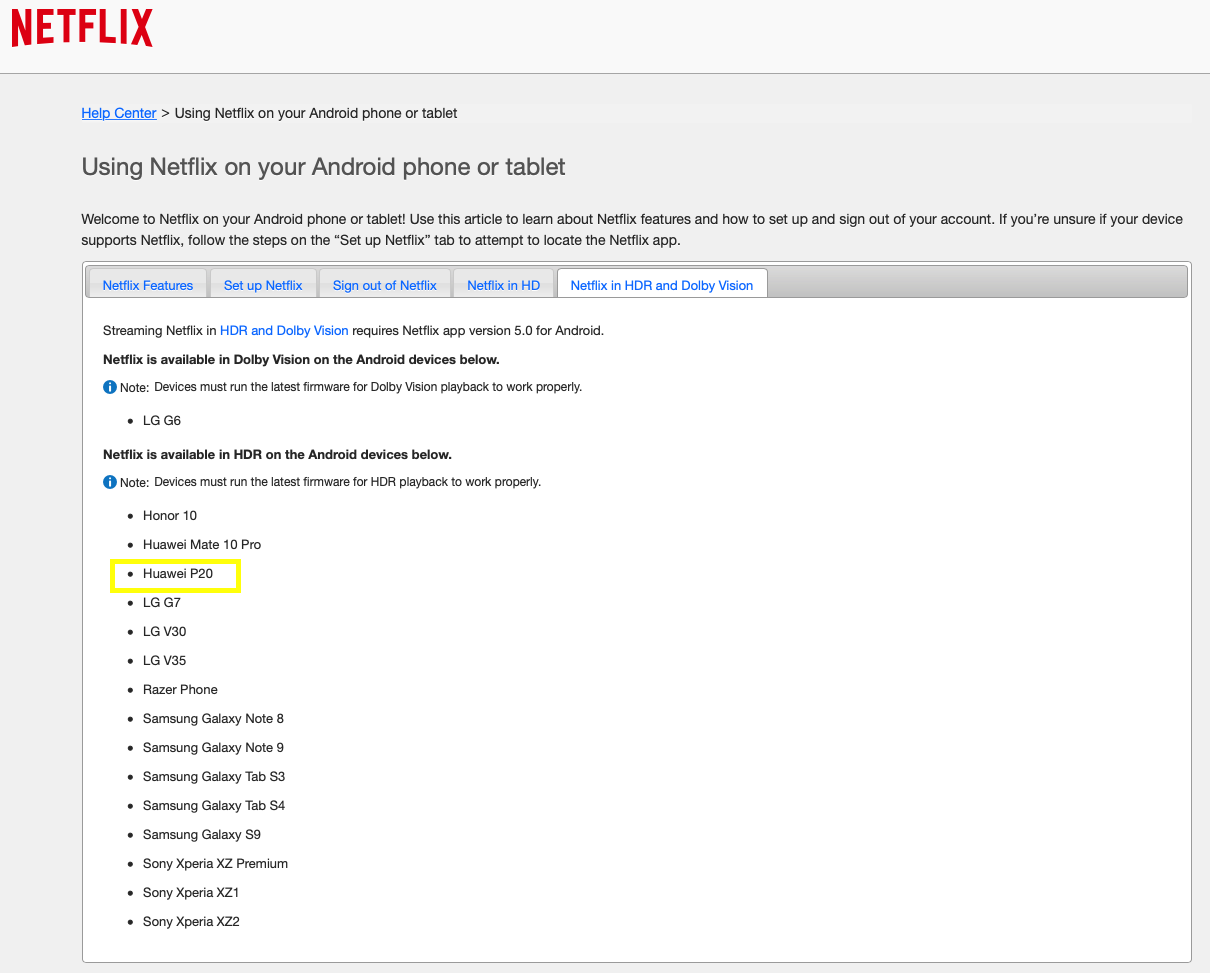Open the Sign out of Netflix tab
Screen dimensions: 1210x973
click(x=385, y=285)
